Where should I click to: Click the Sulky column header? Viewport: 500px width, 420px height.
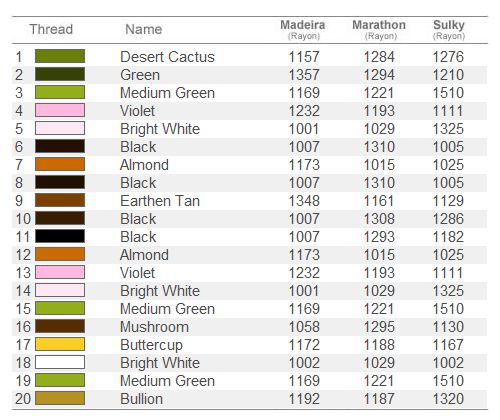(x=449, y=29)
